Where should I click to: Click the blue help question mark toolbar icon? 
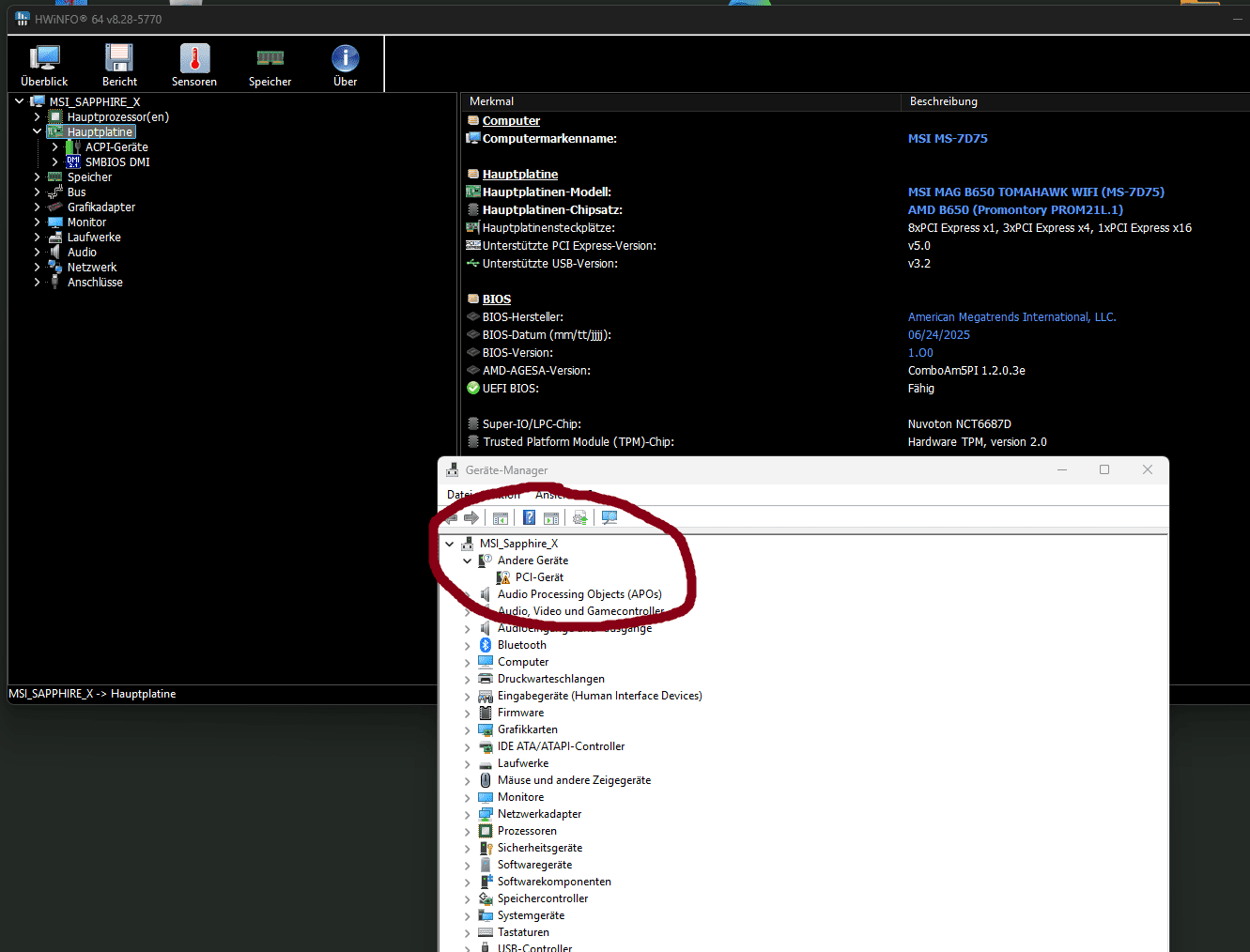click(x=529, y=518)
